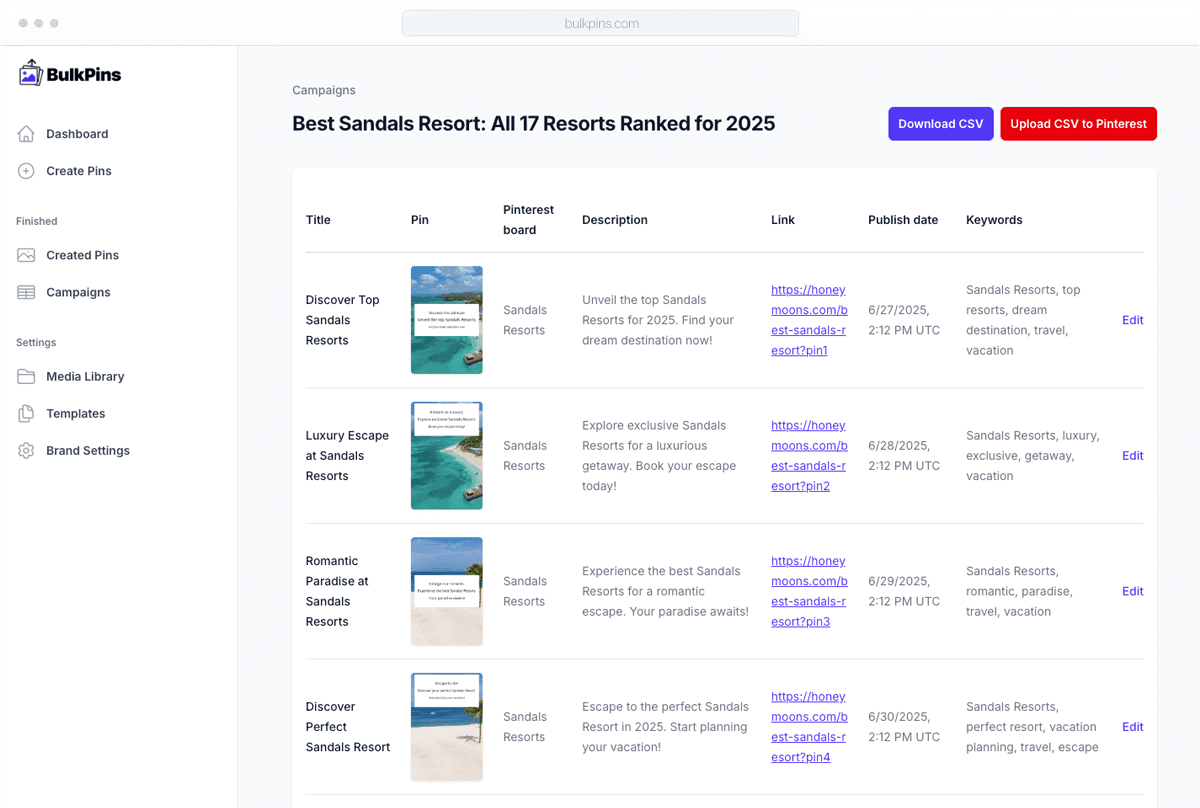Open link ending in ?pin3
The image size is (1200, 808).
coord(809,591)
